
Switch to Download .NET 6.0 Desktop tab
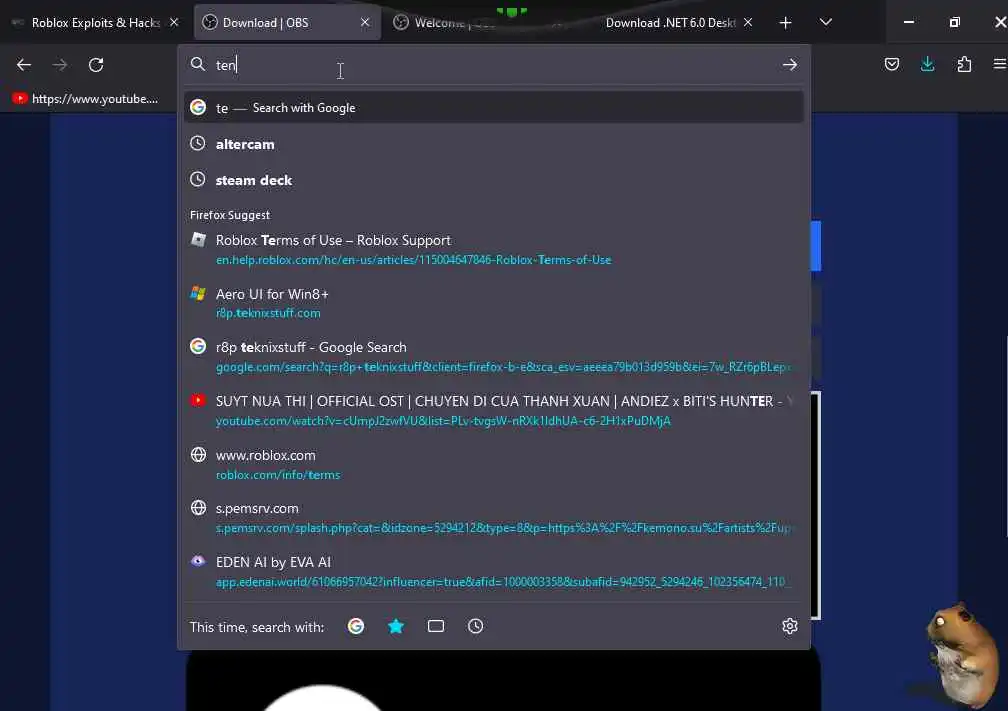[669, 22]
